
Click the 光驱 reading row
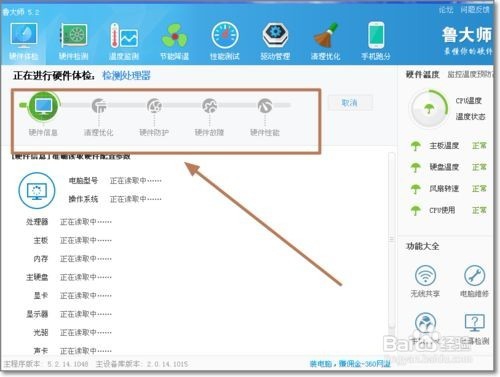pos(73,332)
